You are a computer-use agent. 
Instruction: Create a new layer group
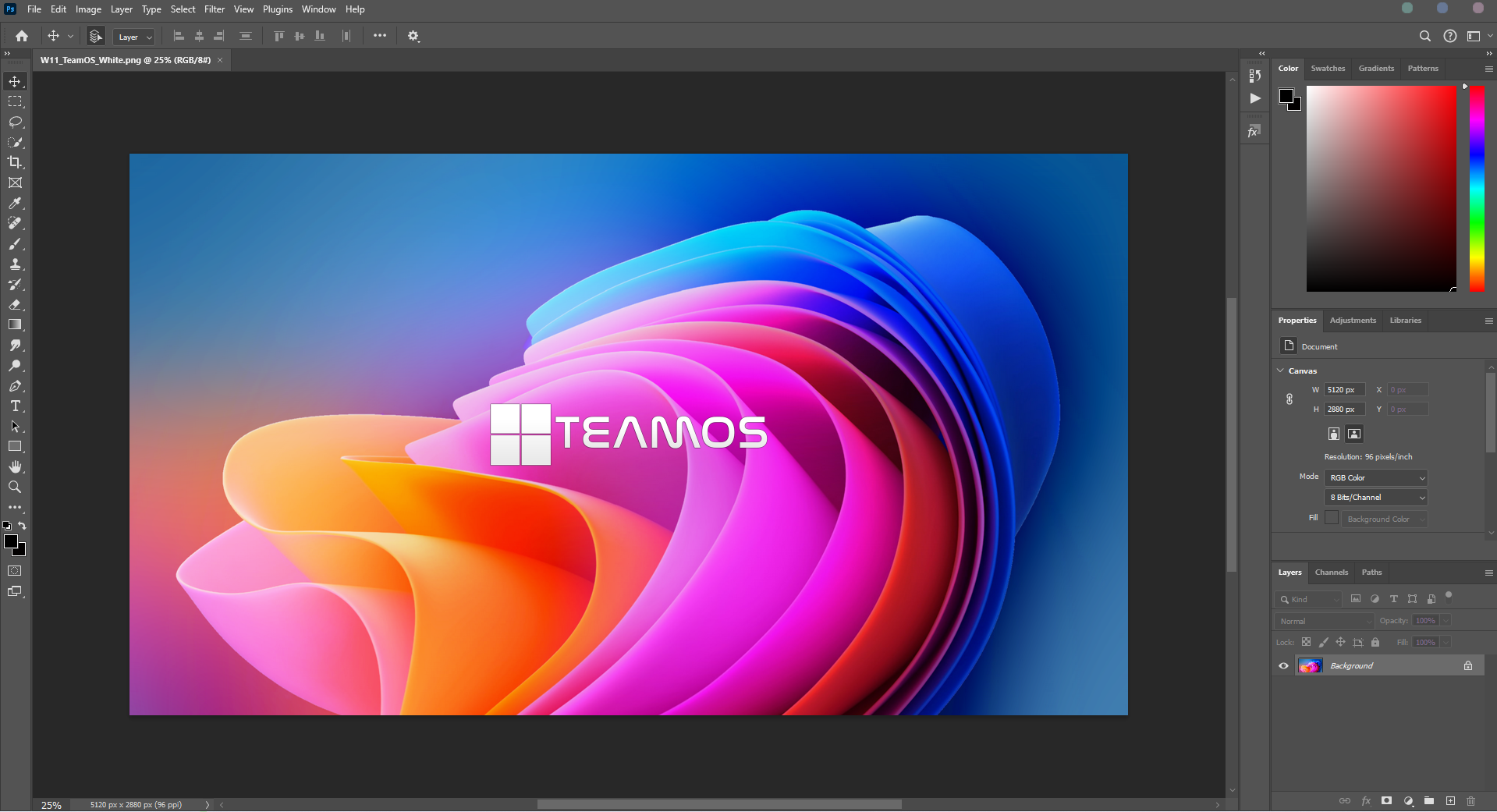[x=1428, y=801]
